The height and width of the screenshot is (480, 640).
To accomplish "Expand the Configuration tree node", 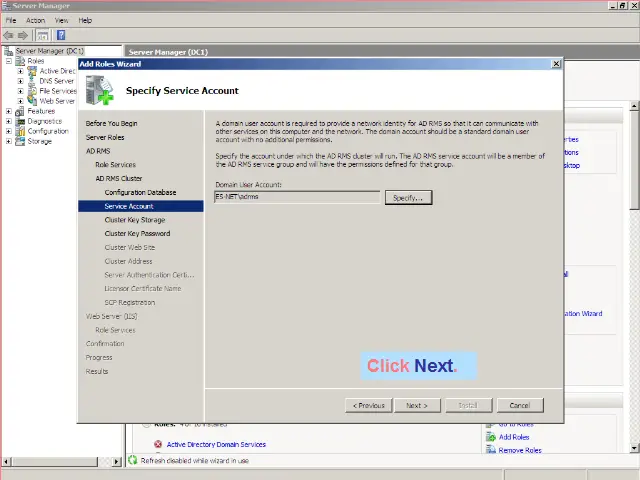I will click(9, 131).
